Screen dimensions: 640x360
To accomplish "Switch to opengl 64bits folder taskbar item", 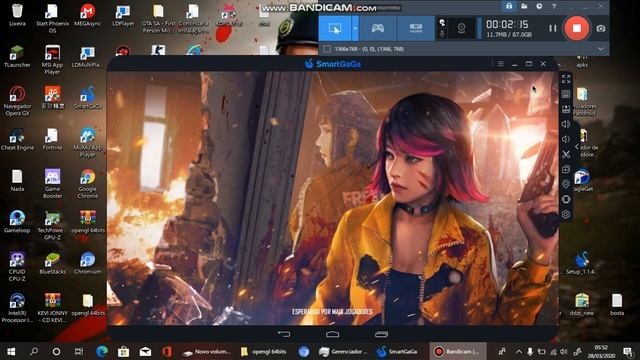I will click(263, 351).
